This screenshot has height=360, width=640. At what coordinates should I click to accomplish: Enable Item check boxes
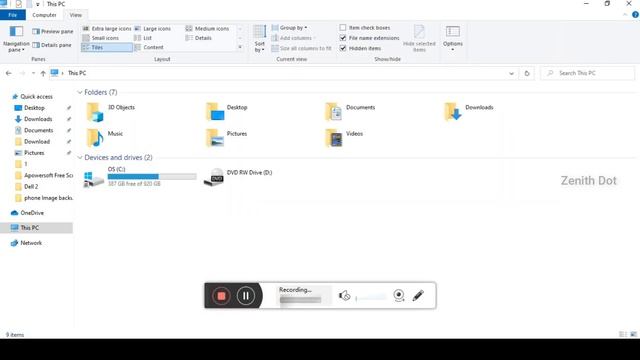[x=343, y=27]
